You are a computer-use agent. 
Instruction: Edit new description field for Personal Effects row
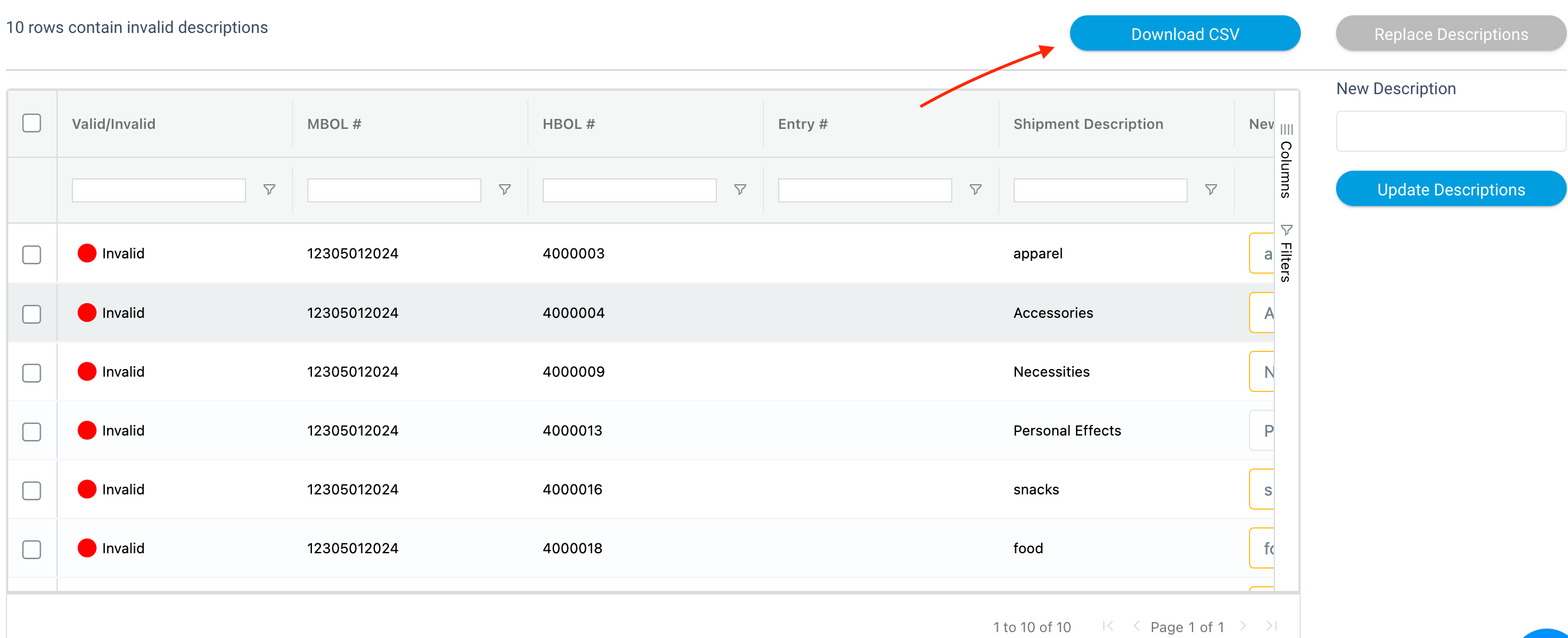(1262, 430)
